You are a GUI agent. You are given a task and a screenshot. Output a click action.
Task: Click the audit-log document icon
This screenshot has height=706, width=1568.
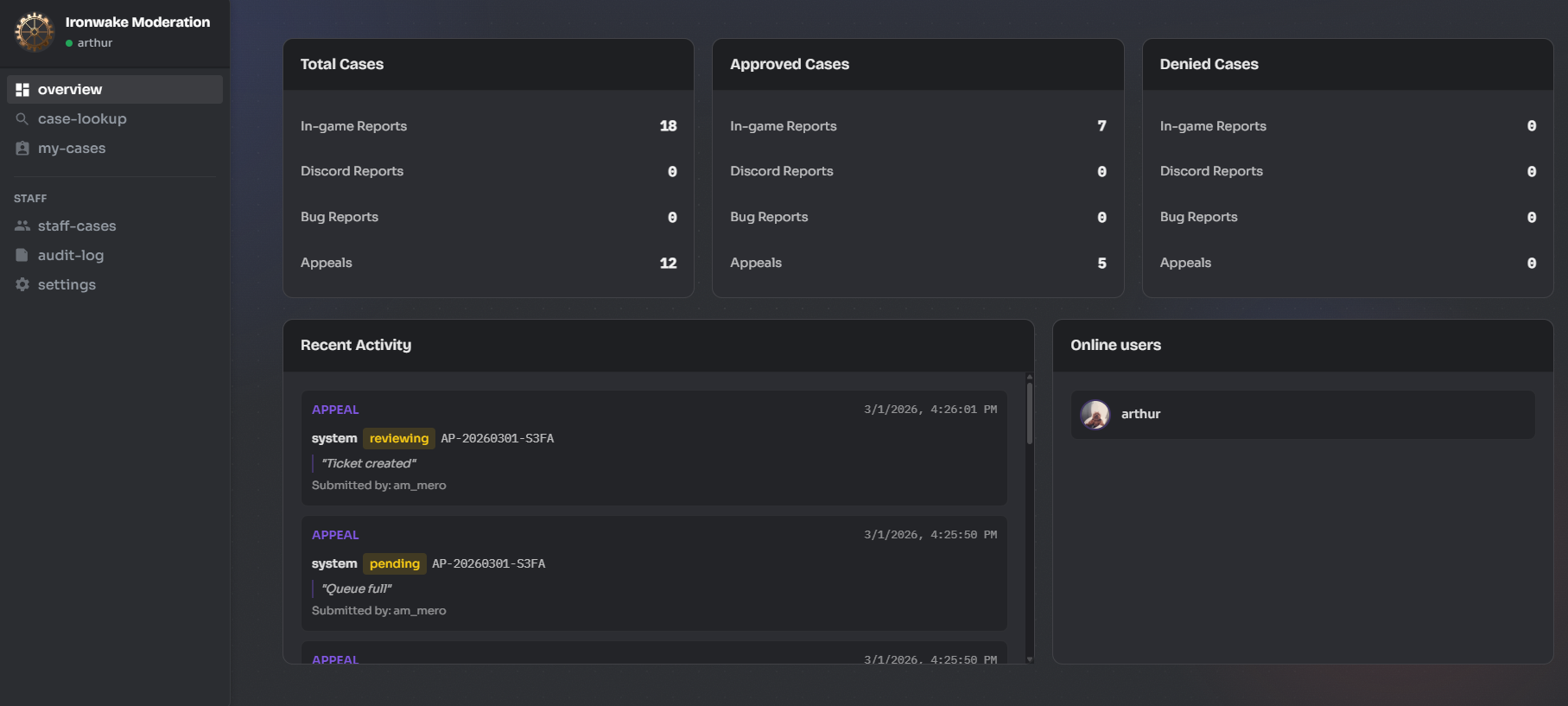pos(22,256)
